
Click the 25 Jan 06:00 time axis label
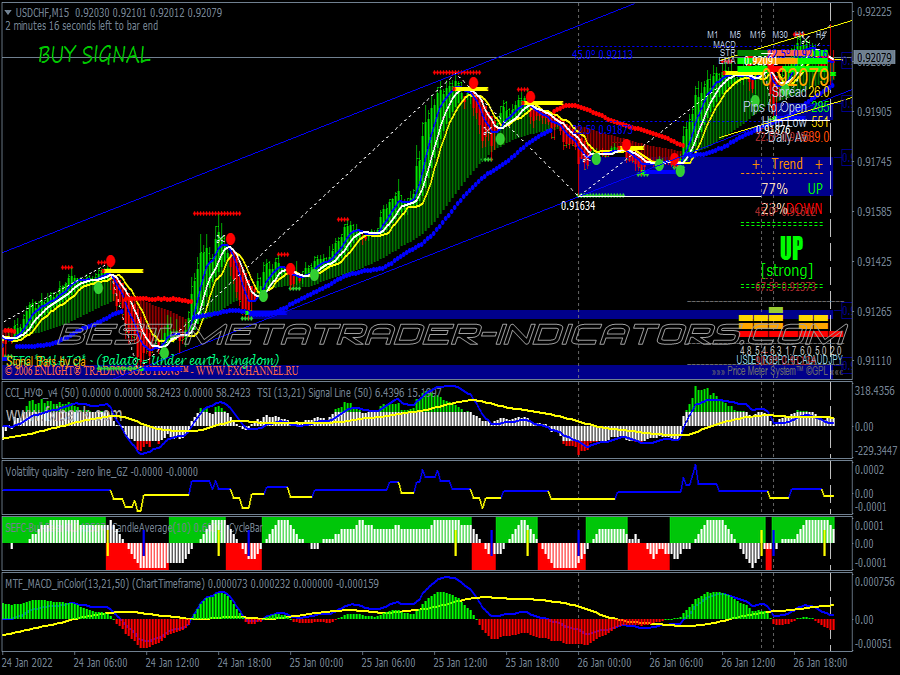pyautogui.click(x=389, y=662)
